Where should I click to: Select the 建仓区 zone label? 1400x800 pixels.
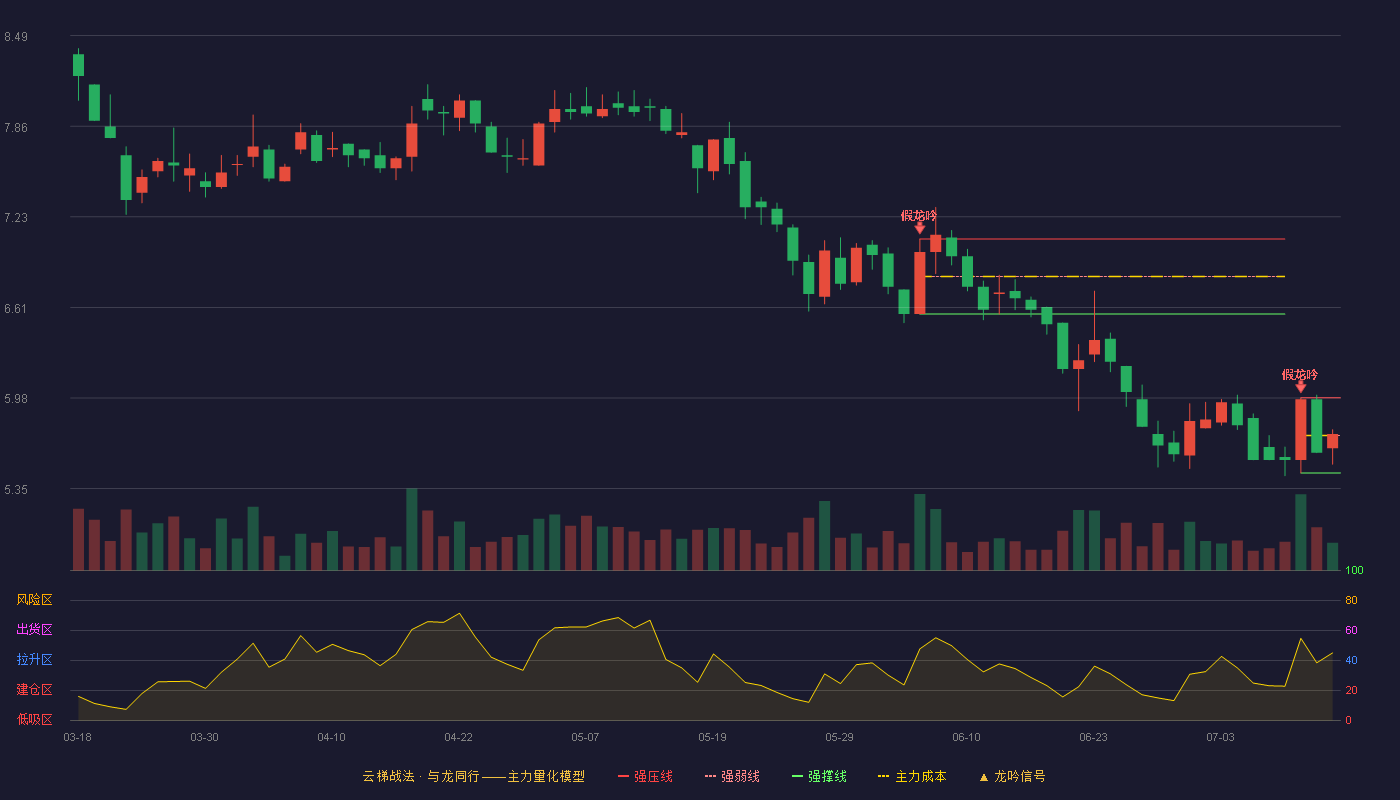[x=34, y=690]
